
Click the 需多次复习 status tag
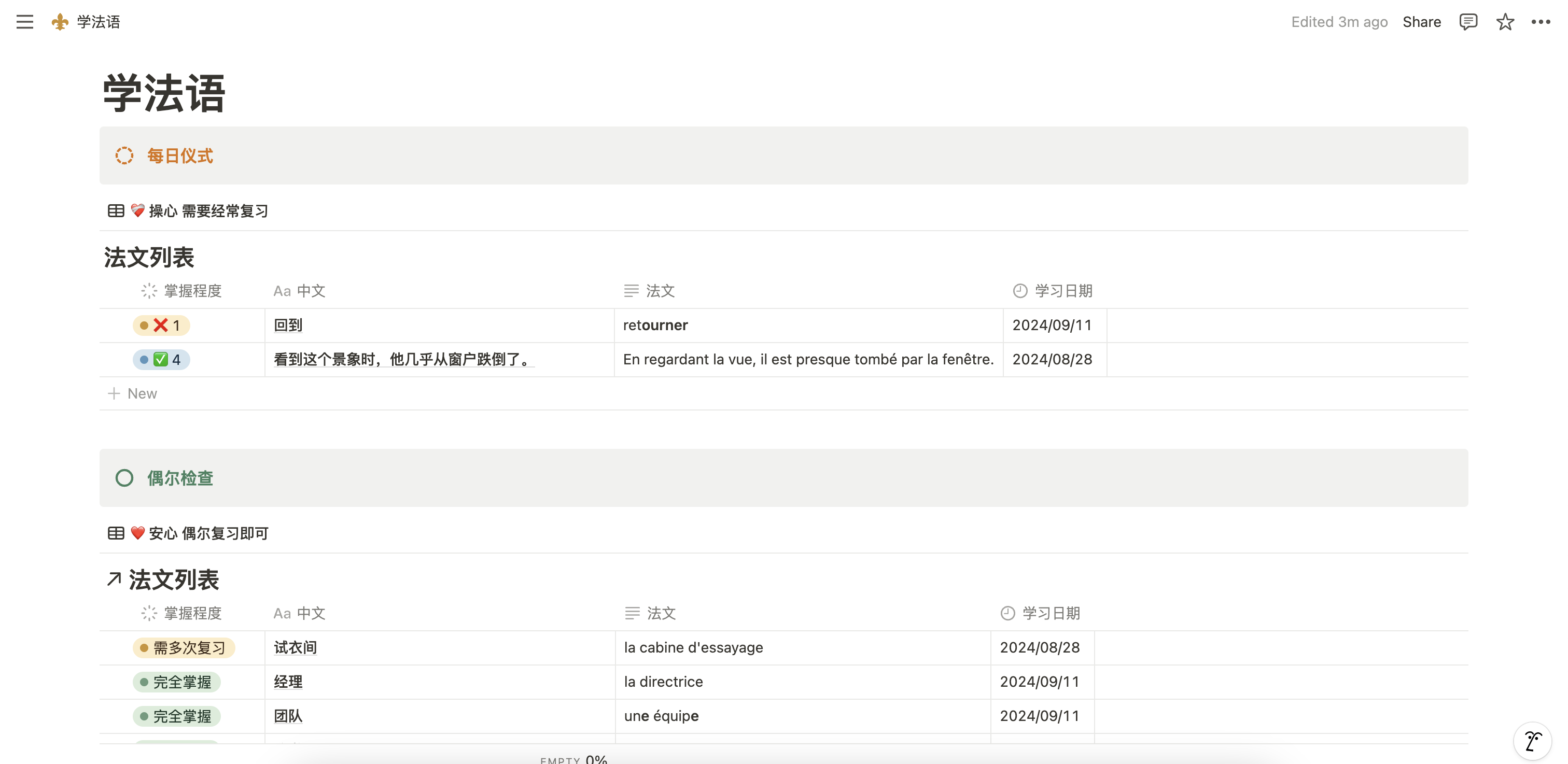184,648
